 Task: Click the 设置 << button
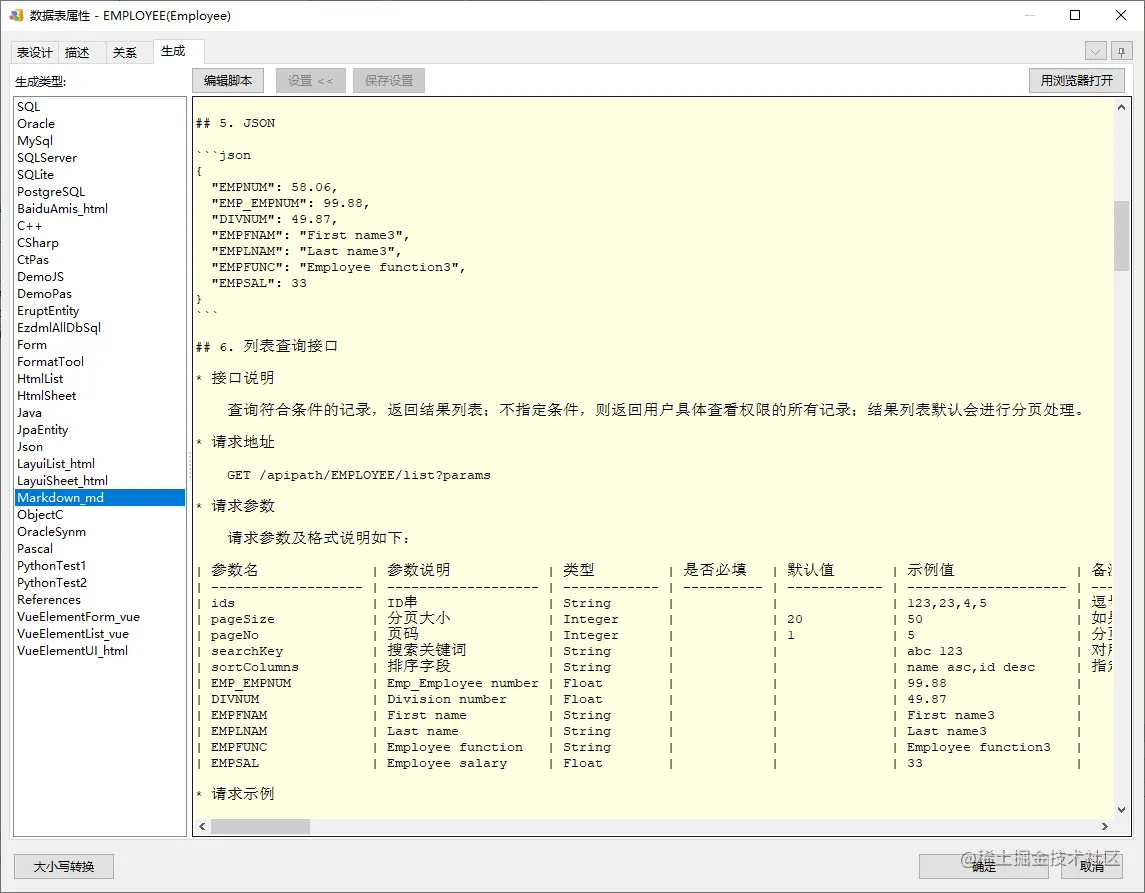click(310, 80)
